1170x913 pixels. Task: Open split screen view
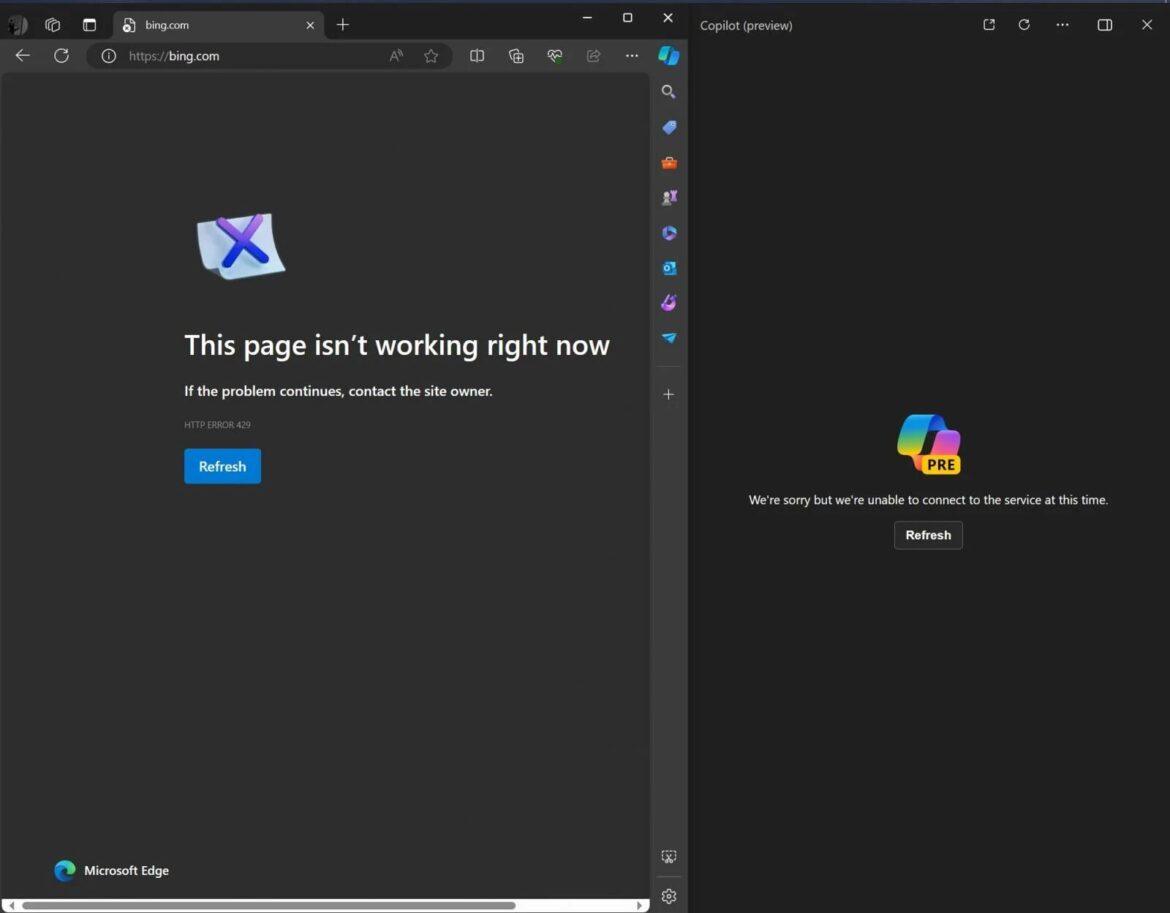click(x=477, y=56)
